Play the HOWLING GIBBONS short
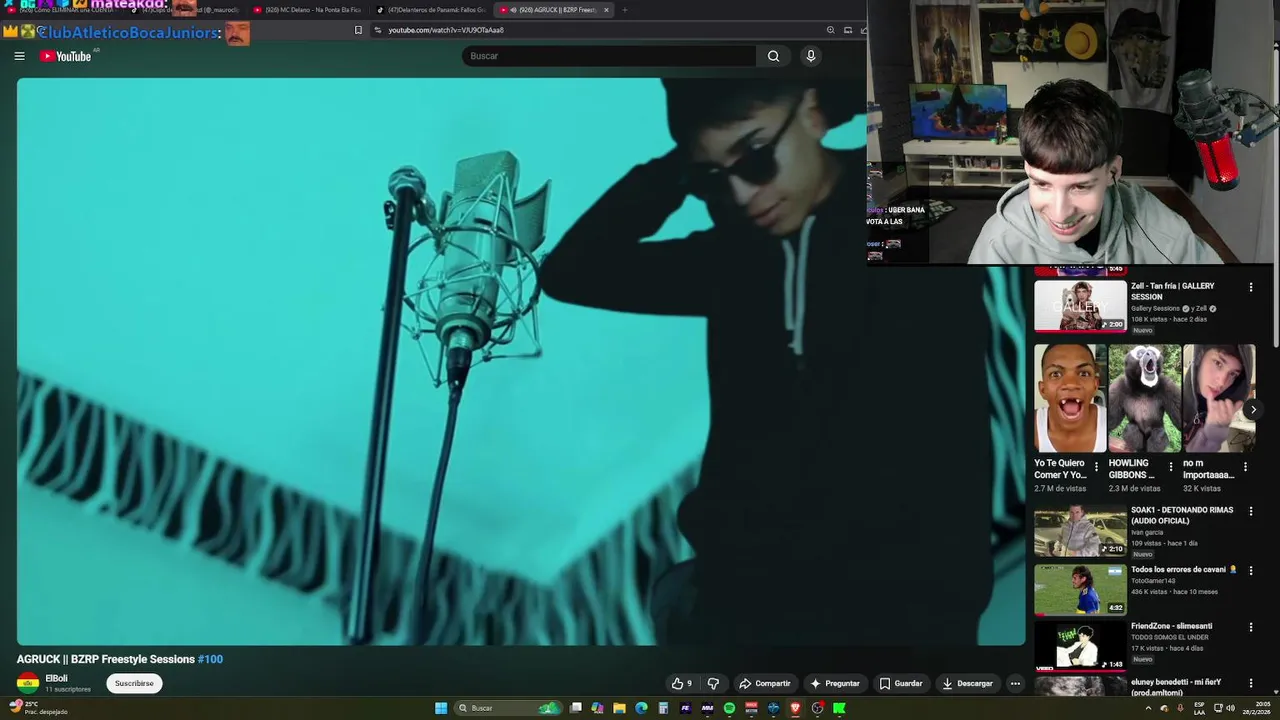The width and height of the screenshot is (1280, 720). point(1145,398)
